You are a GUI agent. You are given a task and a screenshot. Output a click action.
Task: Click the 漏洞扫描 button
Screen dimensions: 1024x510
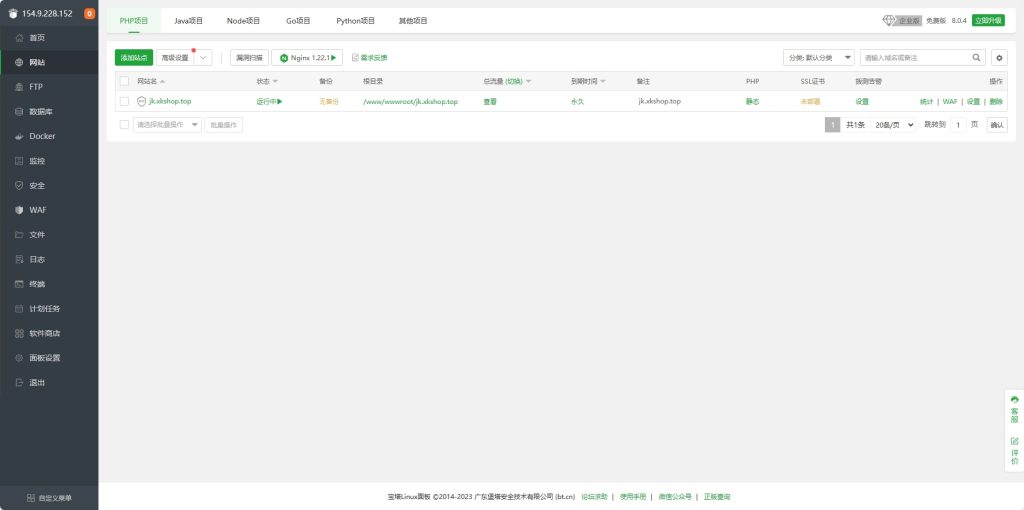click(x=249, y=57)
